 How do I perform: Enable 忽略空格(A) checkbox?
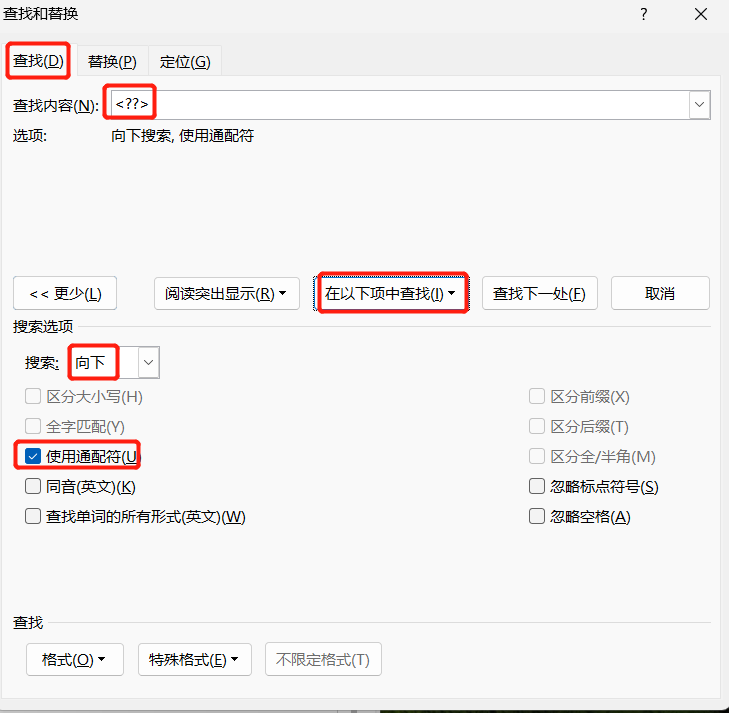click(x=537, y=516)
